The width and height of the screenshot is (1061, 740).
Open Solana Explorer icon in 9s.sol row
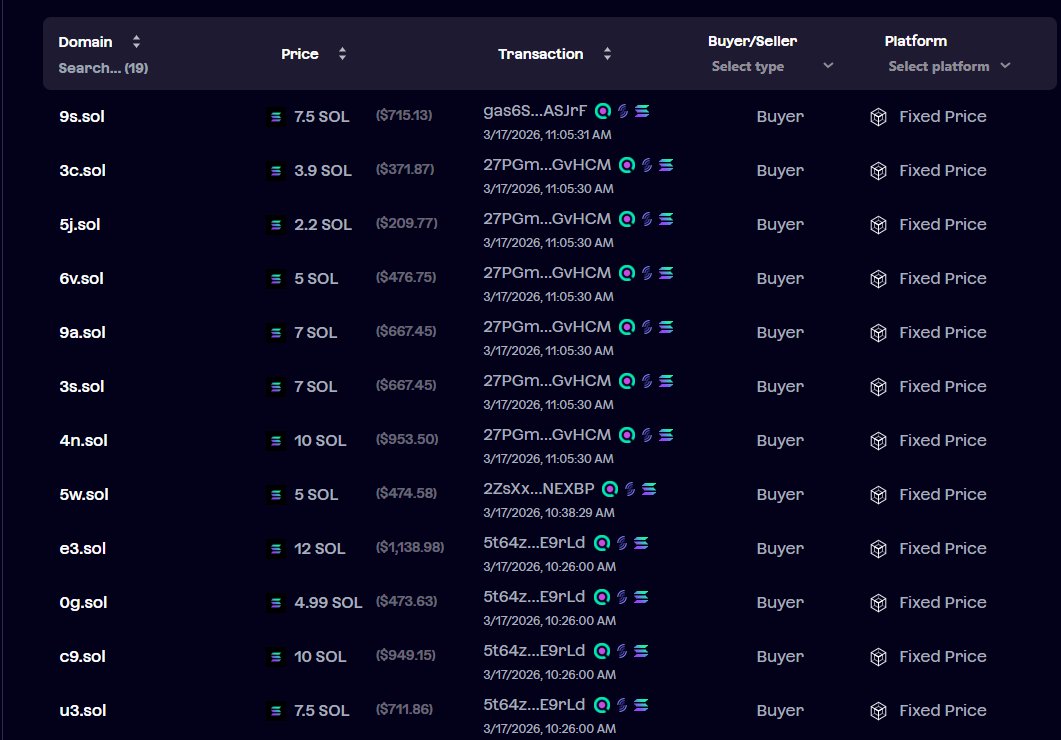pos(642,111)
